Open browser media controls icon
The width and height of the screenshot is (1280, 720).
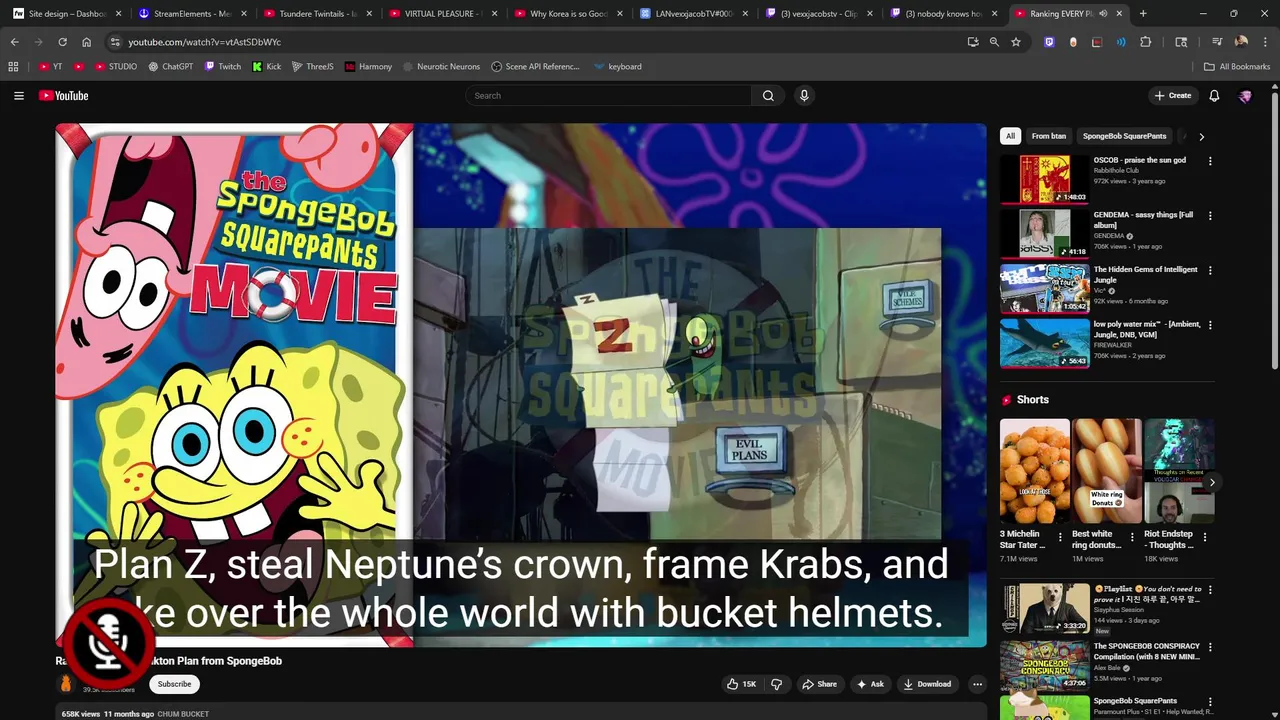pos(1217,42)
